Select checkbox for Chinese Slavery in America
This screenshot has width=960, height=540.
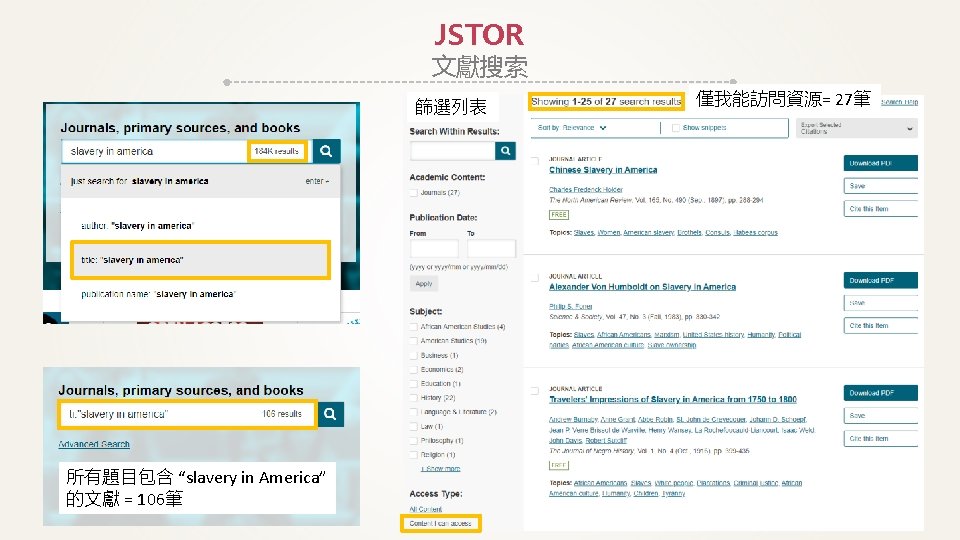click(x=535, y=161)
